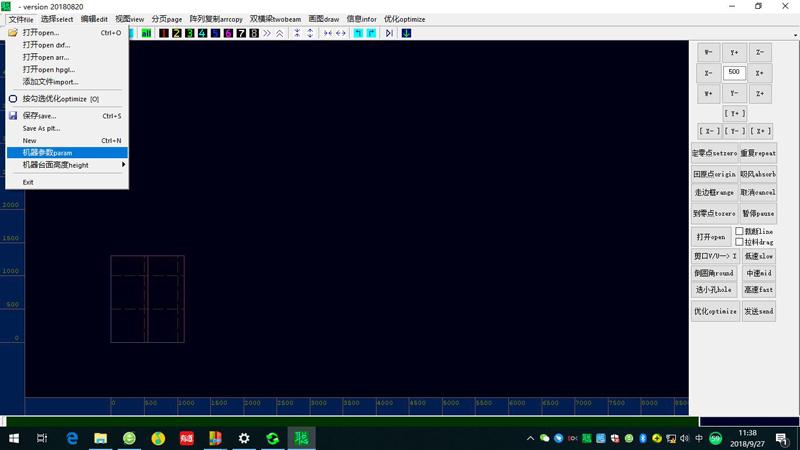Click the Z- jog button
This screenshot has width=800, height=450.
pos(760,53)
